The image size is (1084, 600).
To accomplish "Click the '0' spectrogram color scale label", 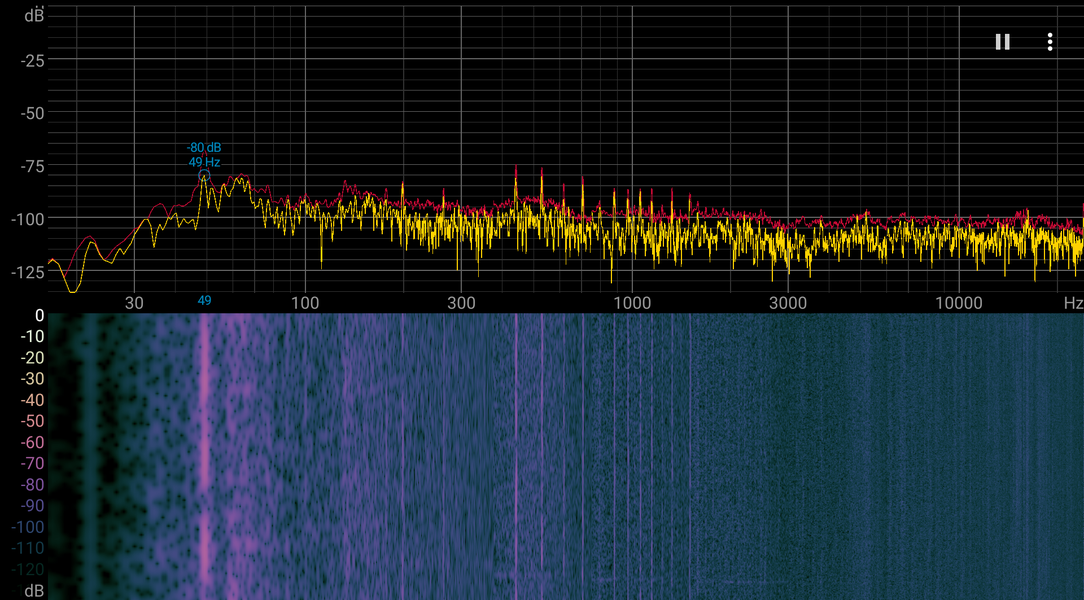I will 39,316.
